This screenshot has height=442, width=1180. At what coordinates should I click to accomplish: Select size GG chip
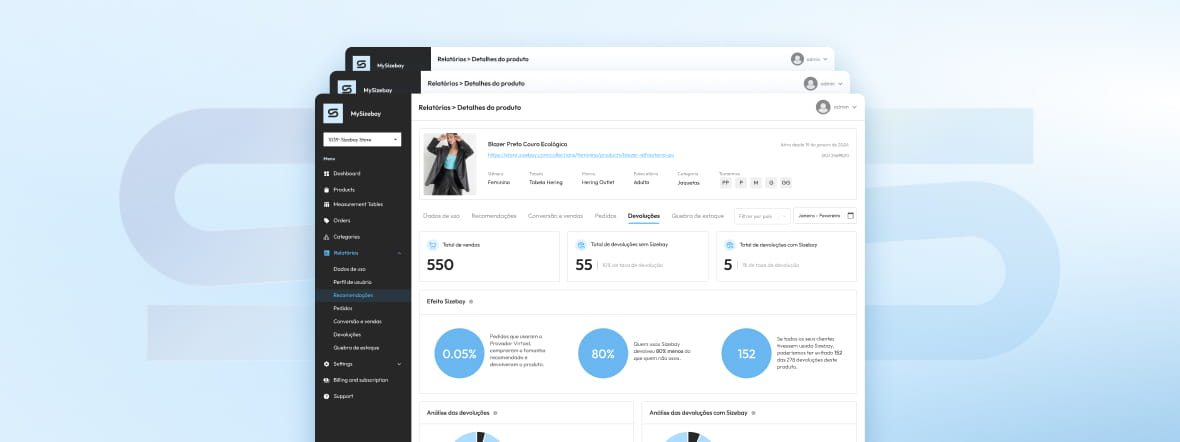coord(786,182)
